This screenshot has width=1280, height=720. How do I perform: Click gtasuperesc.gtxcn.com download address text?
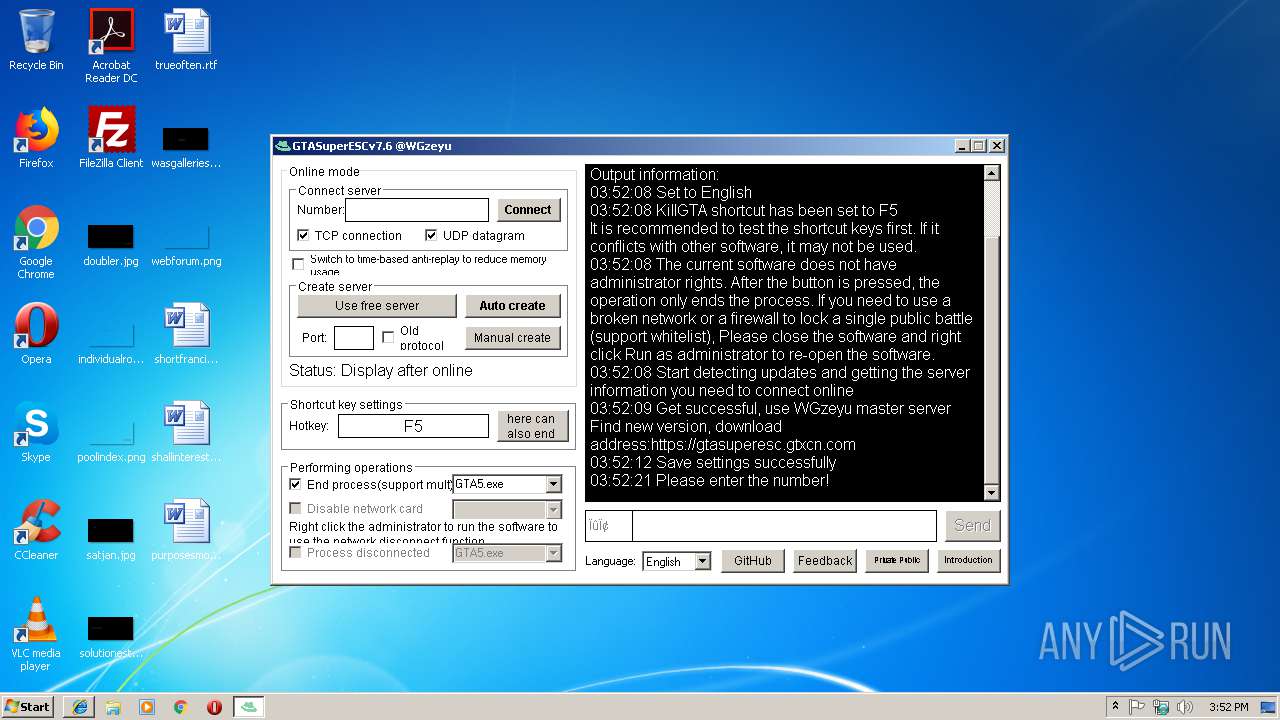point(722,445)
